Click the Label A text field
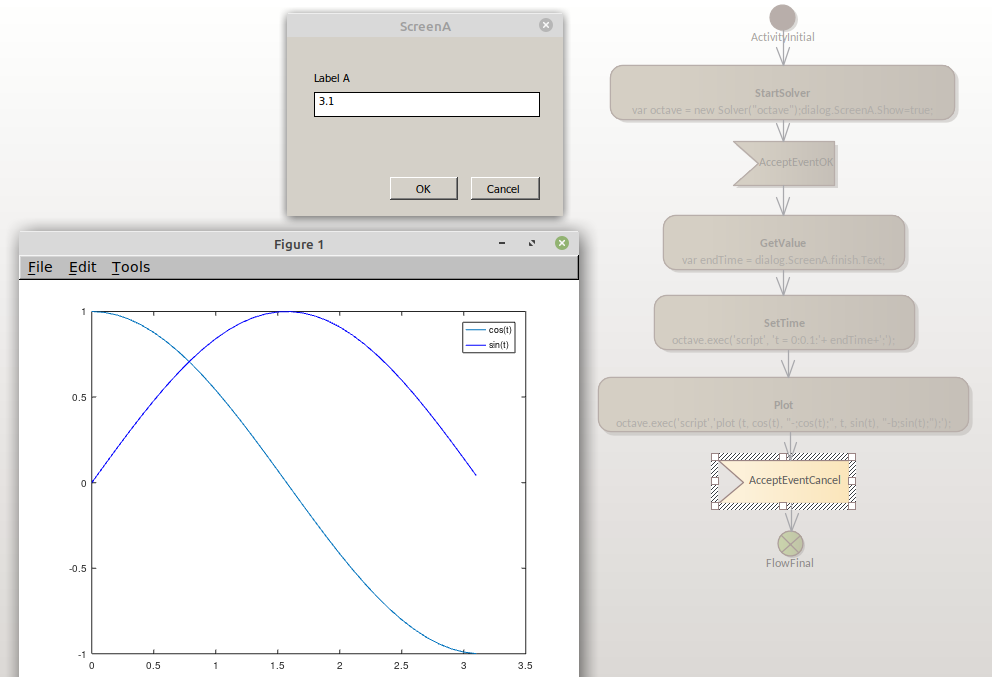992x677 pixels. [426, 104]
